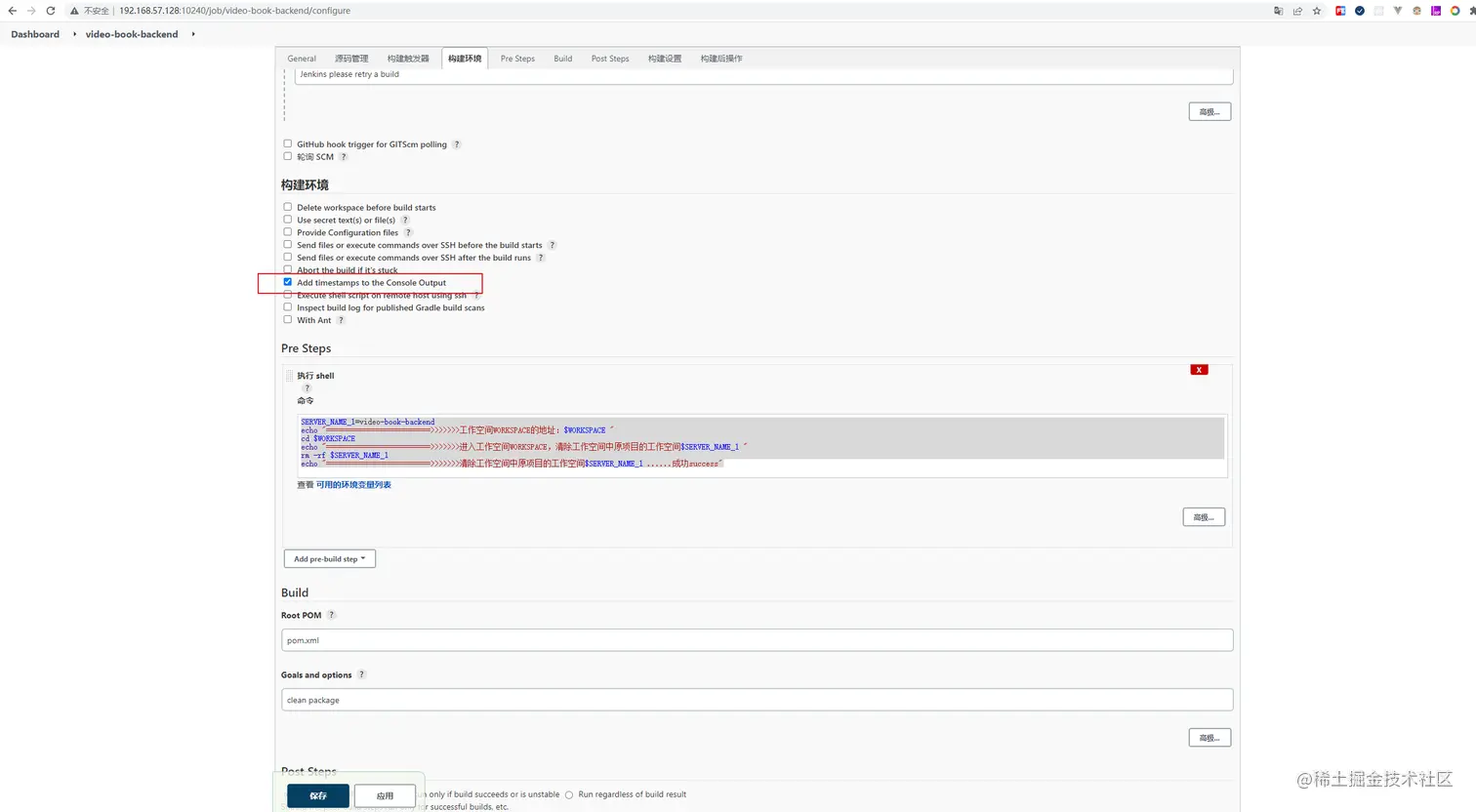Image resolution: width=1476 pixels, height=812 pixels.
Task: Click the share page icon
Action: point(1297,11)
